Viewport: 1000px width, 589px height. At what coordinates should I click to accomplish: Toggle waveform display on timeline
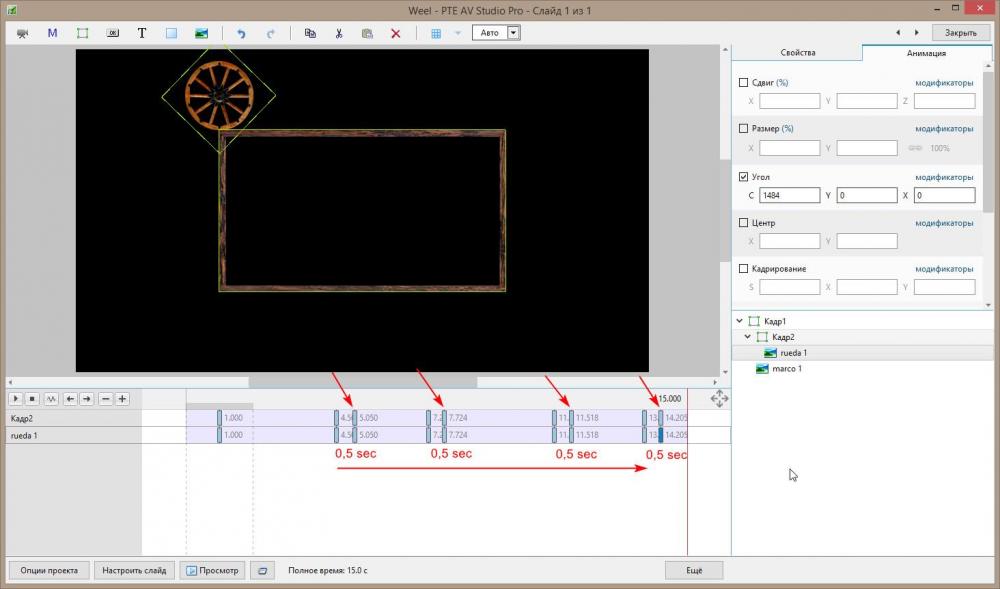coord(51,399)
